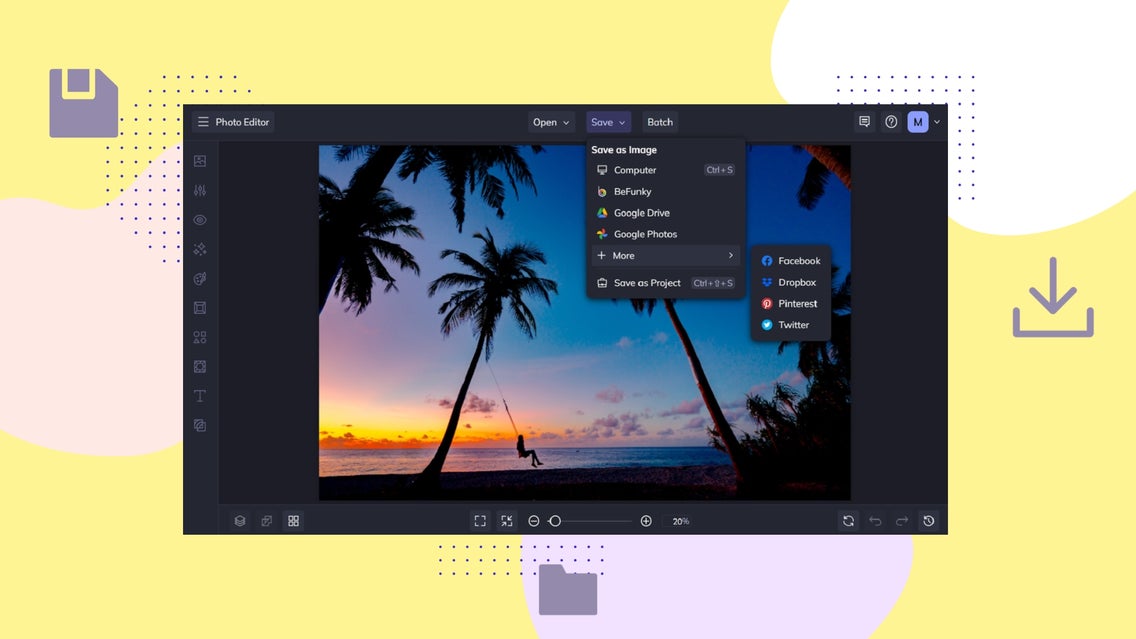
Task: Click the Batch button
Action: (660, 122)
